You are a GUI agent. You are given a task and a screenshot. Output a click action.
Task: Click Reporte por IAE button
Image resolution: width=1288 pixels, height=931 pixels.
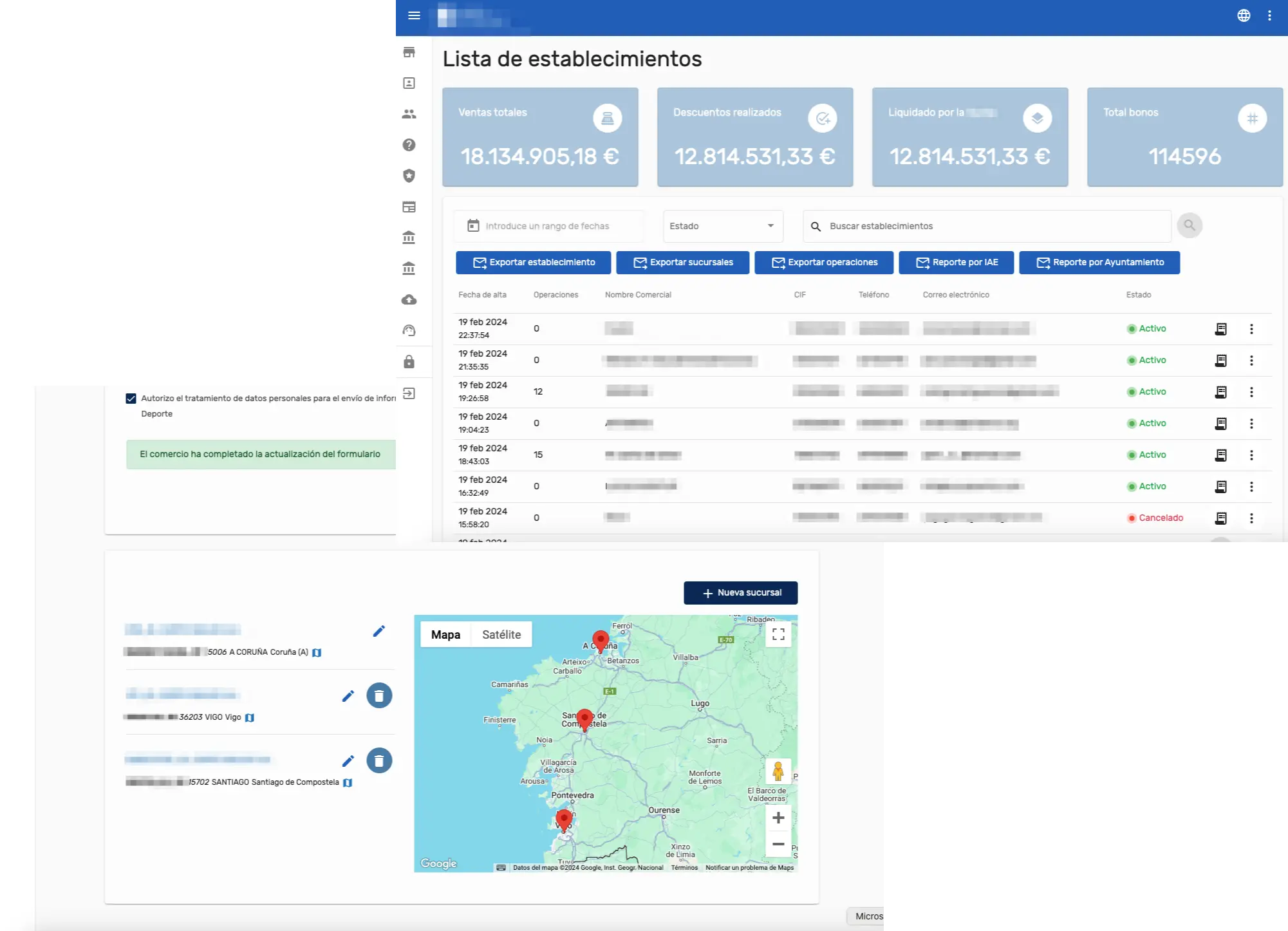(957, 263)
